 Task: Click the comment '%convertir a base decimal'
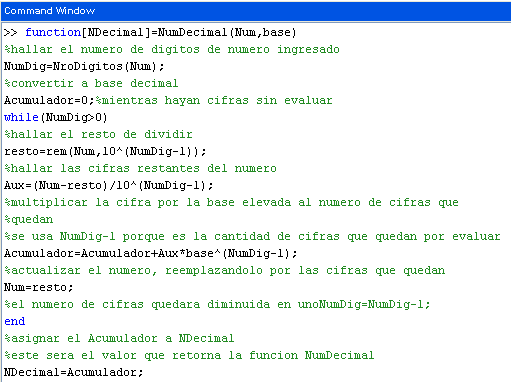[x=91, y=83]
